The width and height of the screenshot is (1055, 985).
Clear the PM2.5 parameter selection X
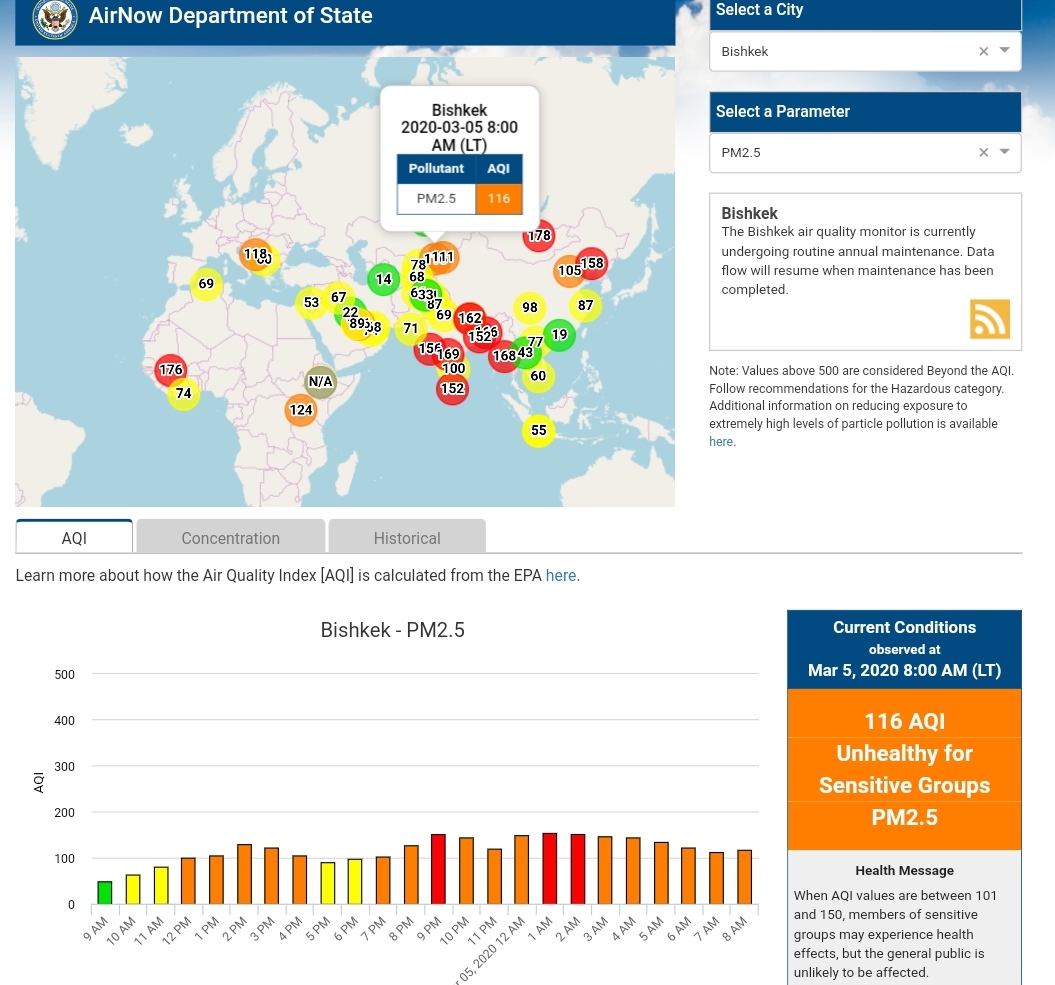[x=983, y=153]
